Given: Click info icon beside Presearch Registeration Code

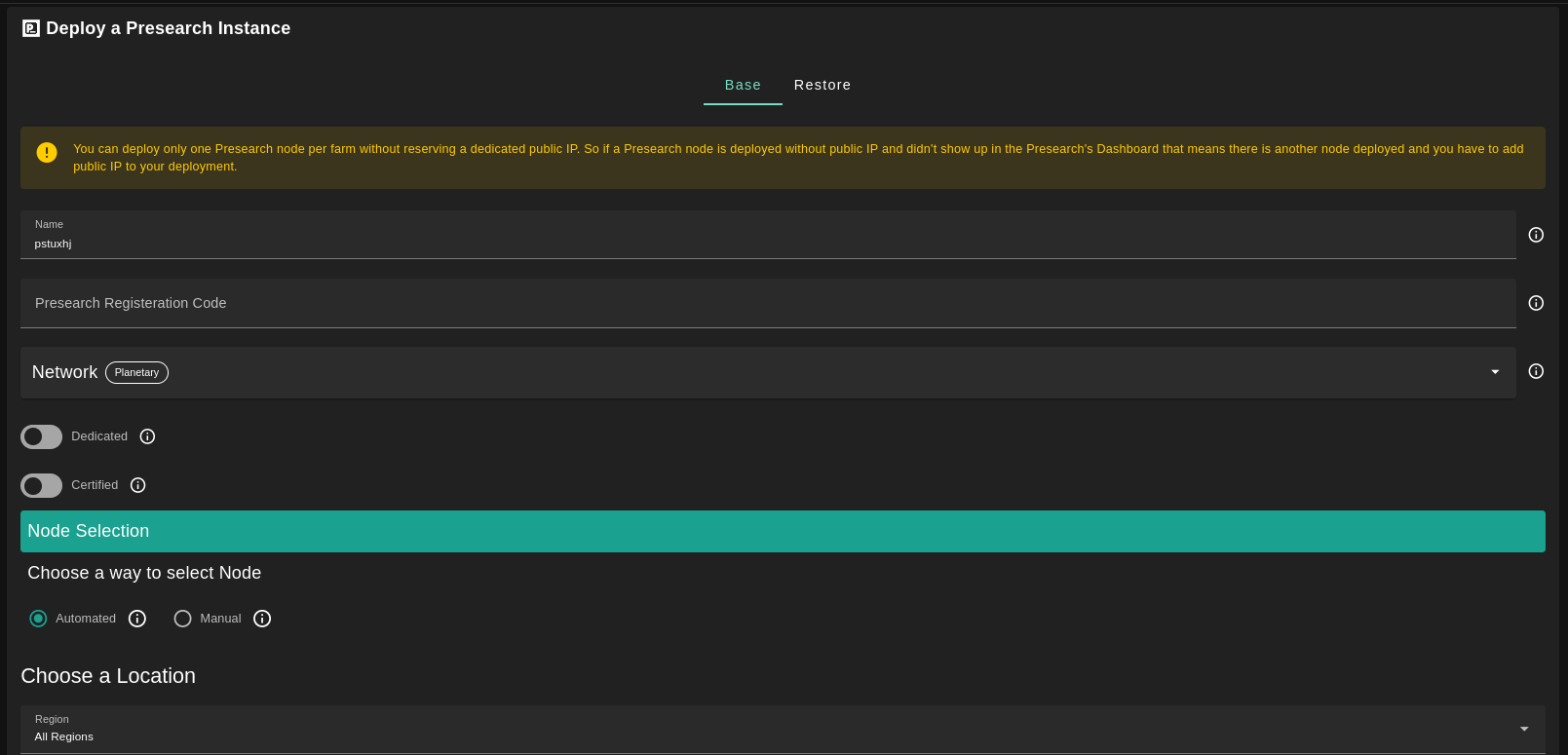Looking at the screenshot, I should [x=1536, y=303].
